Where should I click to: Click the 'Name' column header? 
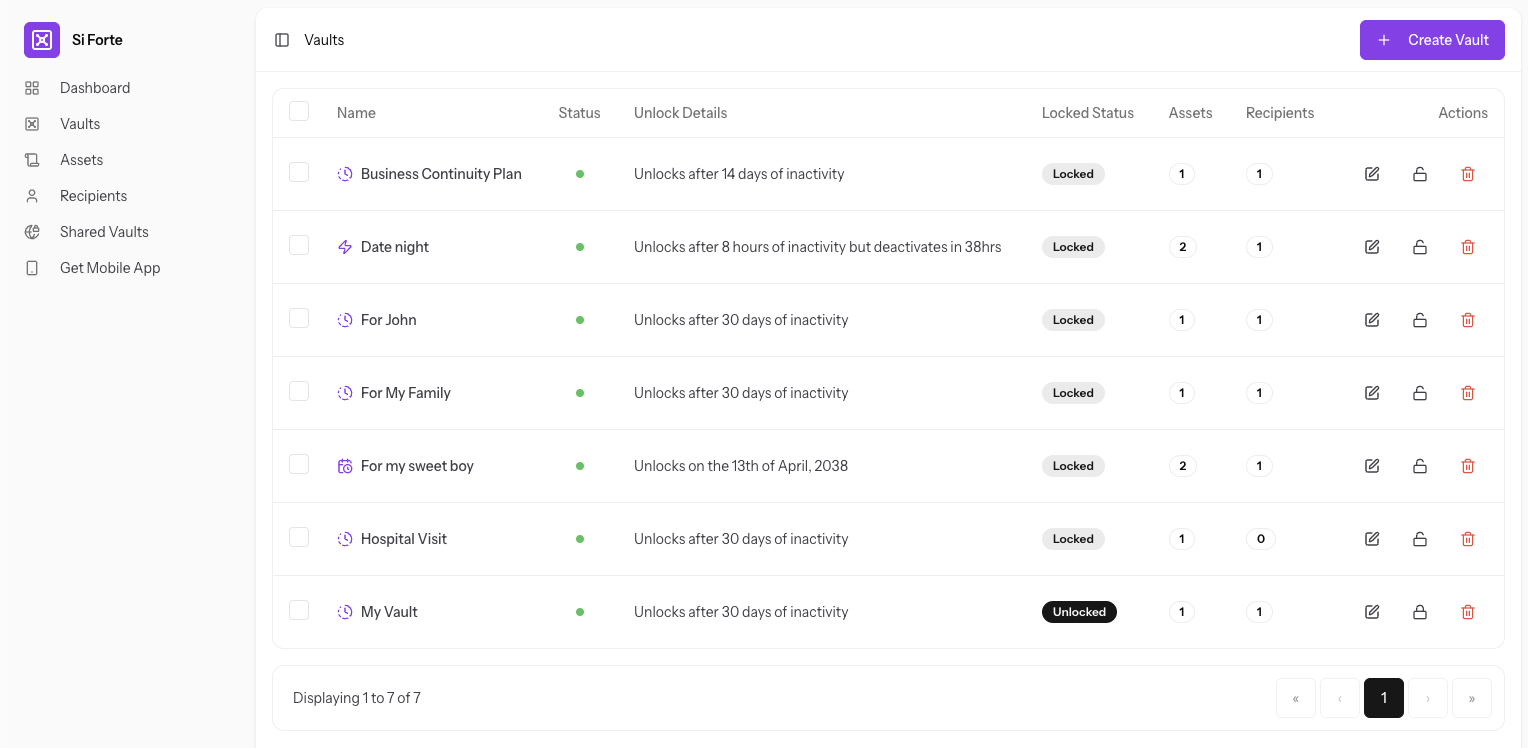coord(356,113)
